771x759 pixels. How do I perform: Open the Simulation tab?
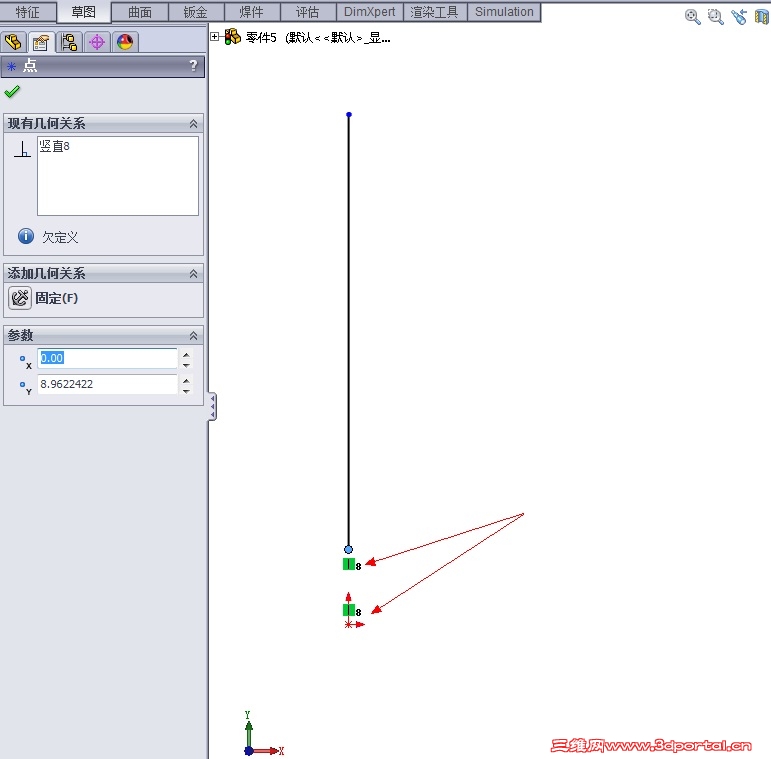pyautogui.click(x=504, y=12)
